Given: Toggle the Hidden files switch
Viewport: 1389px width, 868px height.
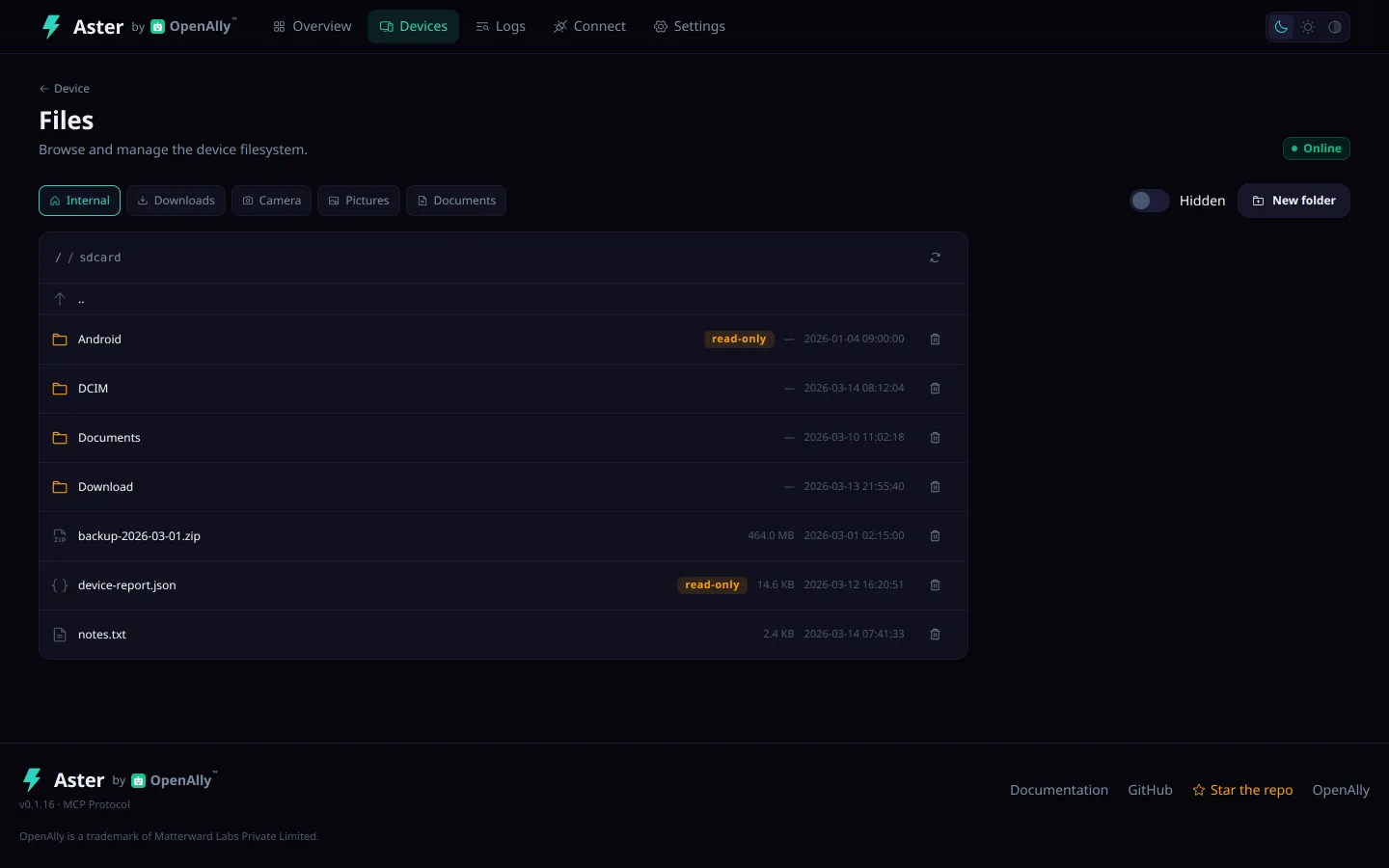Looking at the screenshot, I should pyautogui.click(x=1149, y=201).
